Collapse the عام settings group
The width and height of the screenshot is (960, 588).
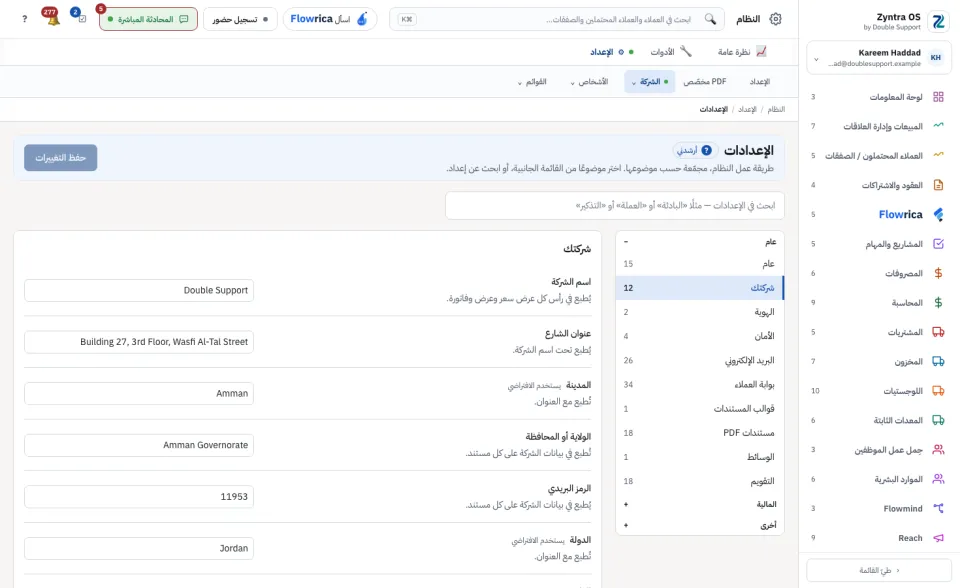tap(699, 242)
